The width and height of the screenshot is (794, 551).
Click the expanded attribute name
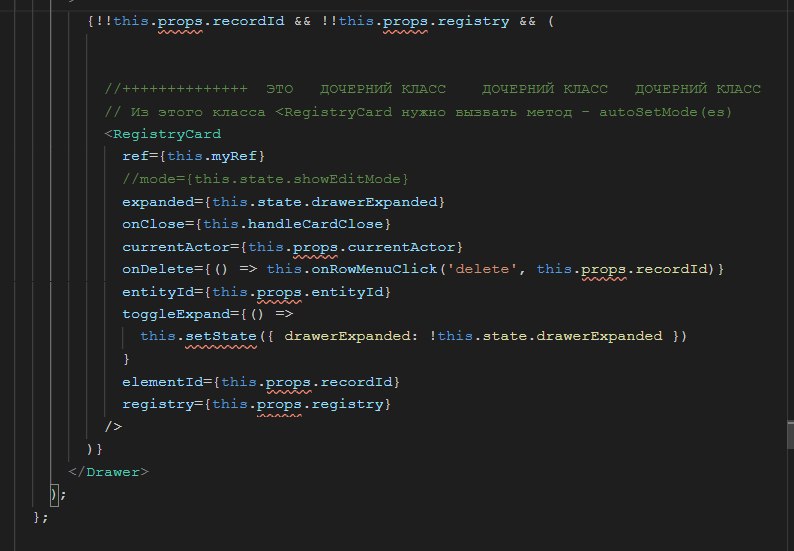[x=158, y=202]
